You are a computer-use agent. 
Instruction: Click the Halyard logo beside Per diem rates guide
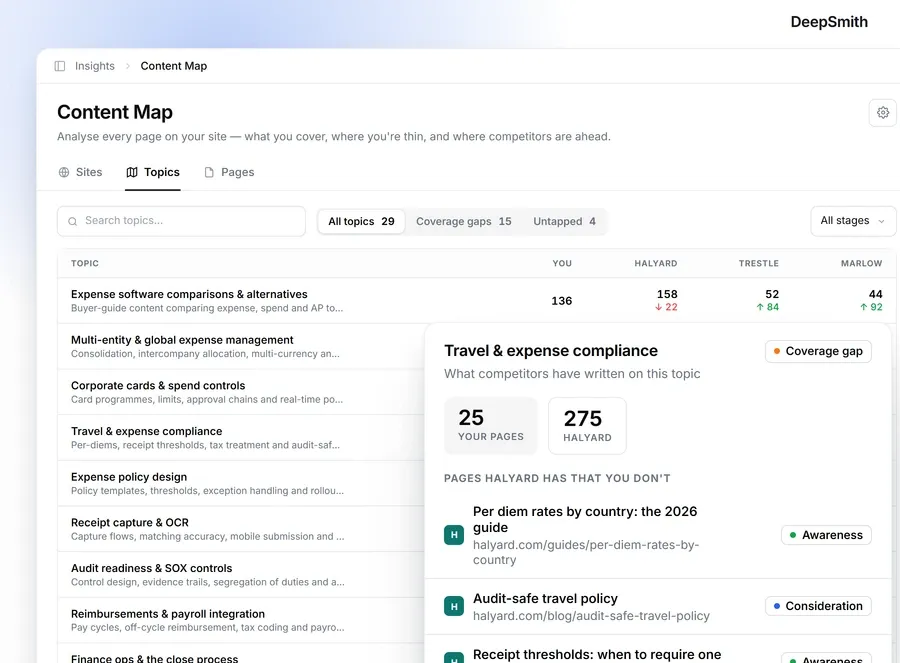[x=454, y=535]
